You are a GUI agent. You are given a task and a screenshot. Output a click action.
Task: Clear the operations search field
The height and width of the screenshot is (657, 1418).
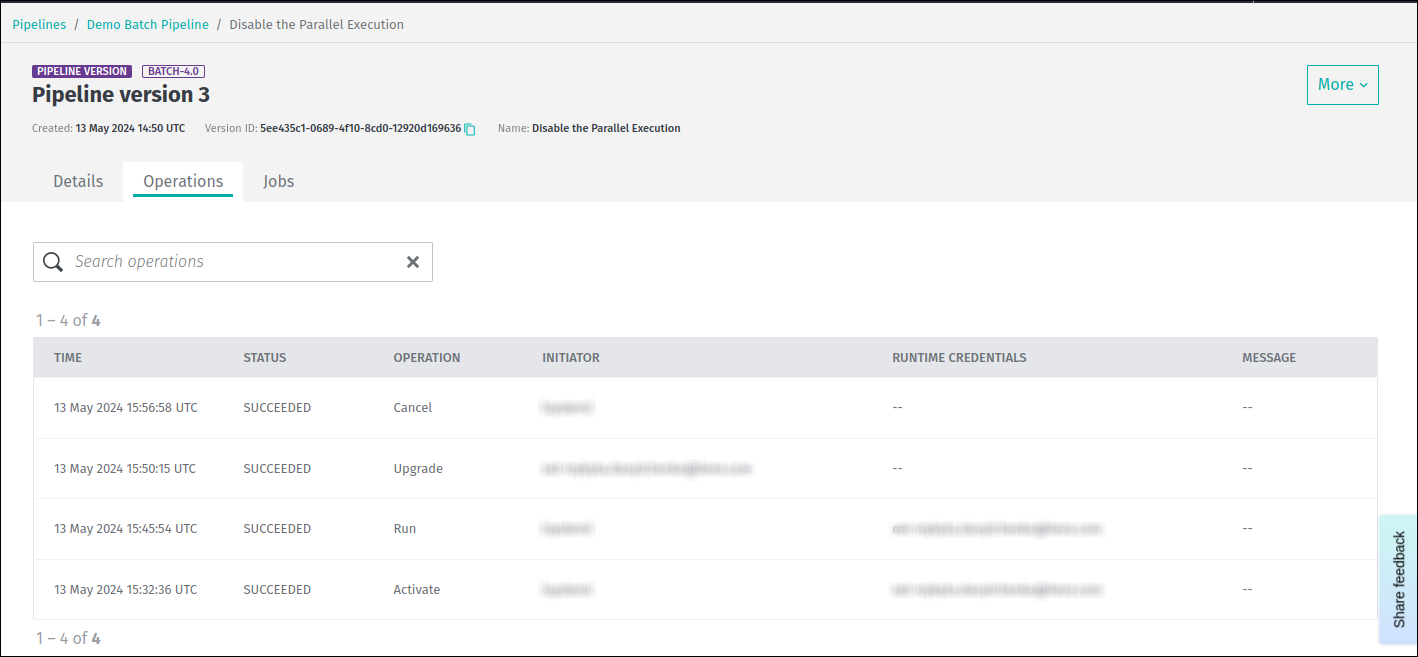point(412,261)
